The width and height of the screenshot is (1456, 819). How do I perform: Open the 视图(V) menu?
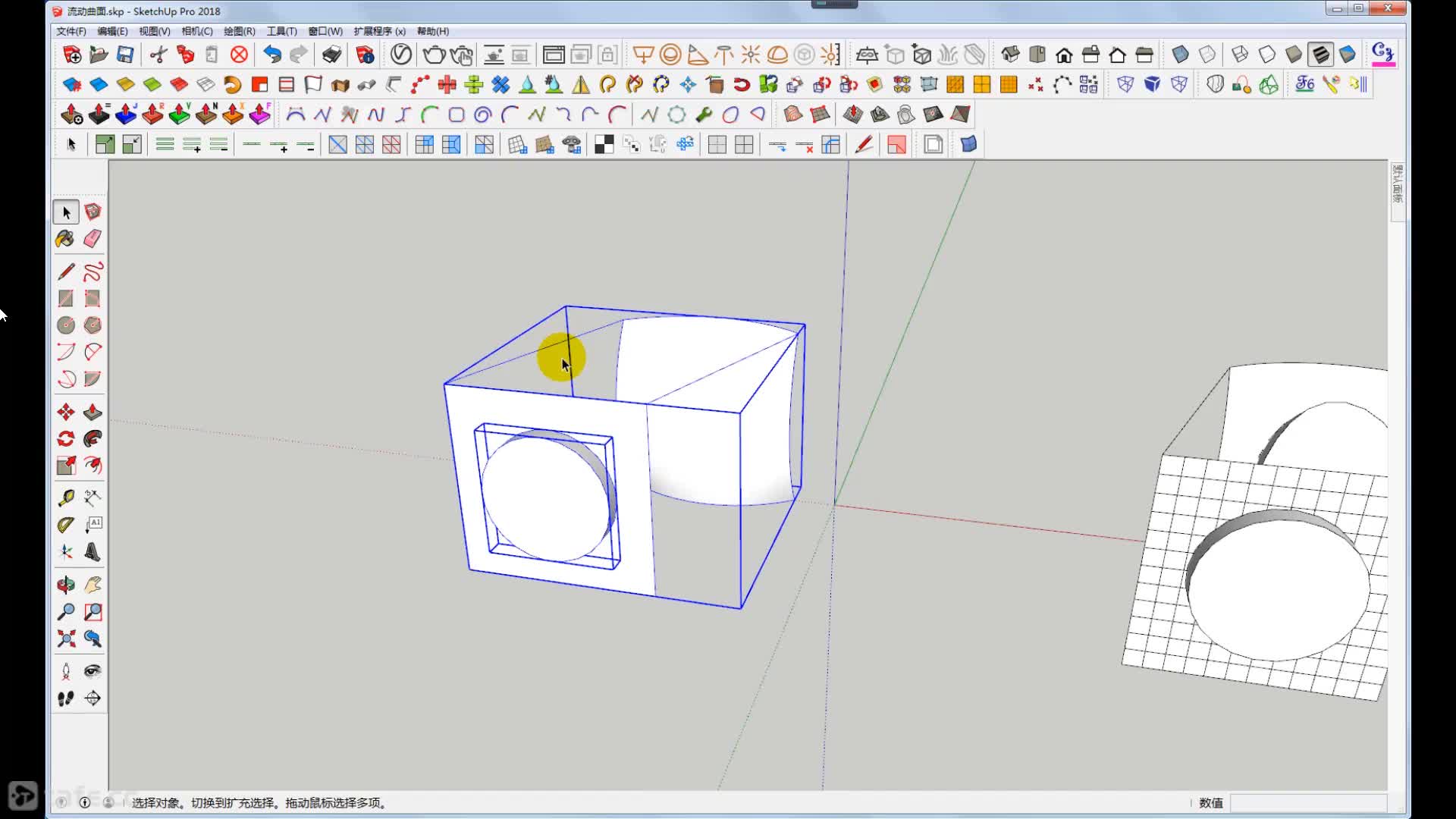[154, 31]
